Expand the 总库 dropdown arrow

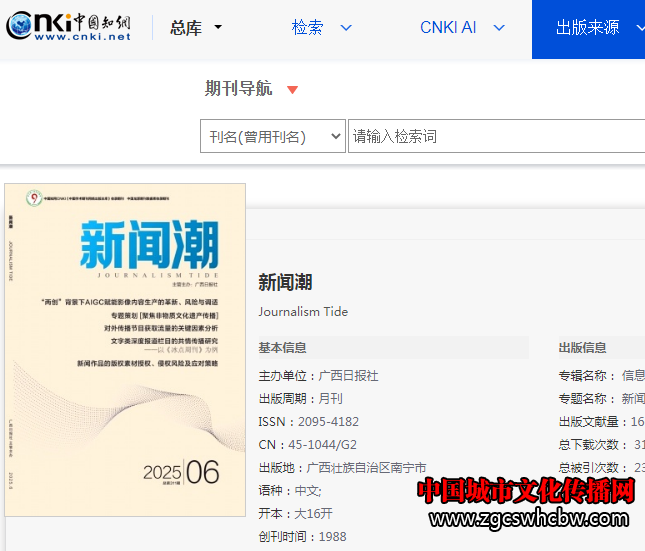(x=219, y=28)
